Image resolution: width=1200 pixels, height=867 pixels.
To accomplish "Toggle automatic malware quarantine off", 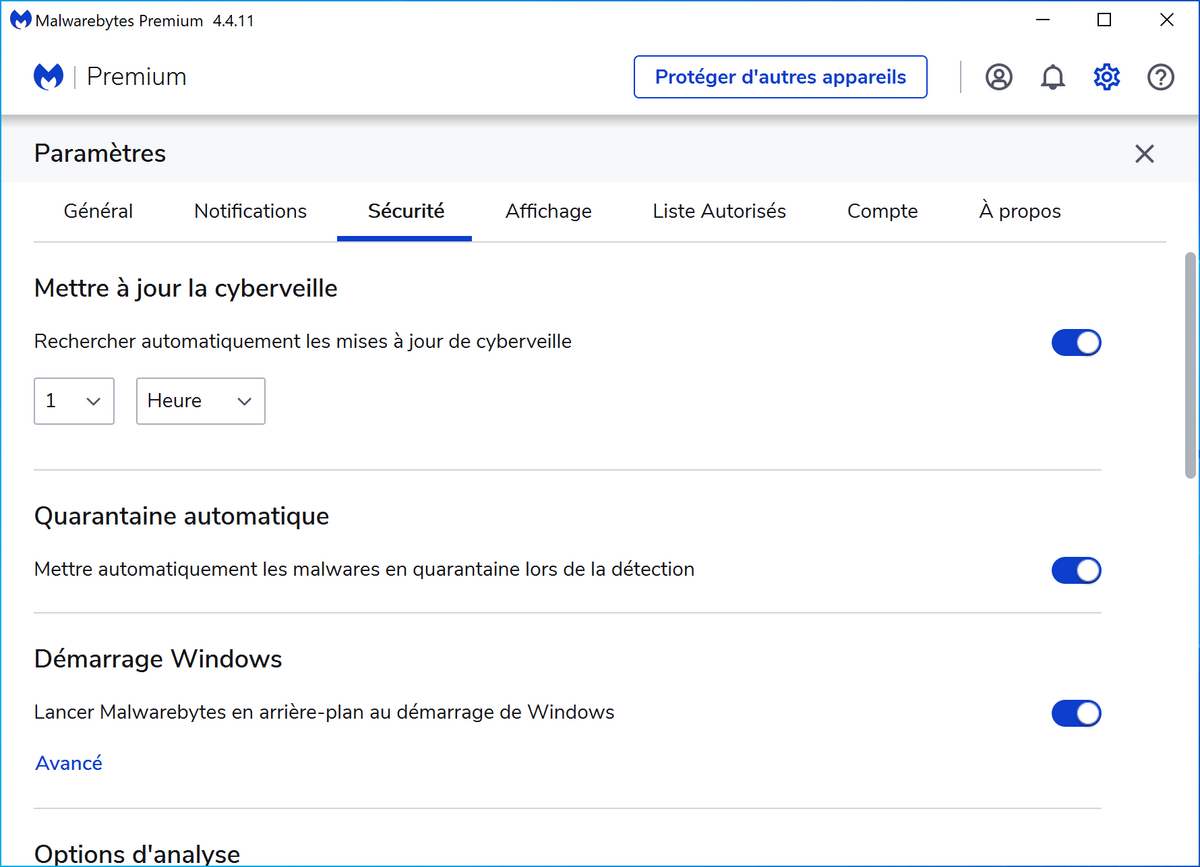I will point(1076,570).
